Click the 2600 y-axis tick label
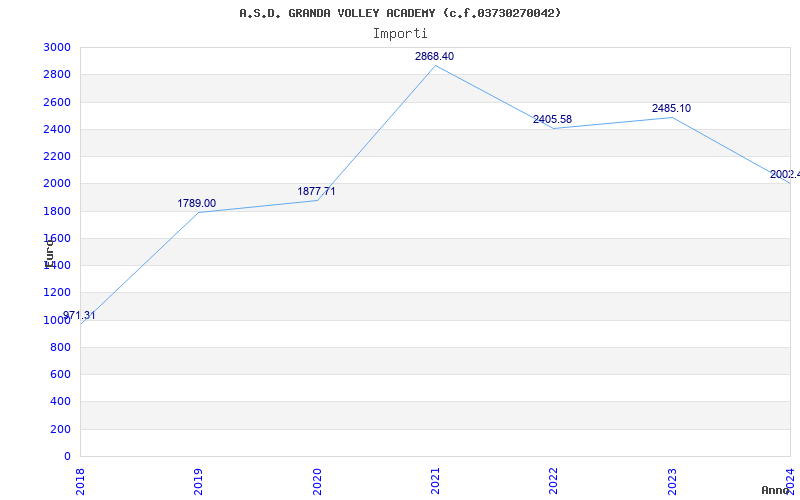 (x=57, y=102)
